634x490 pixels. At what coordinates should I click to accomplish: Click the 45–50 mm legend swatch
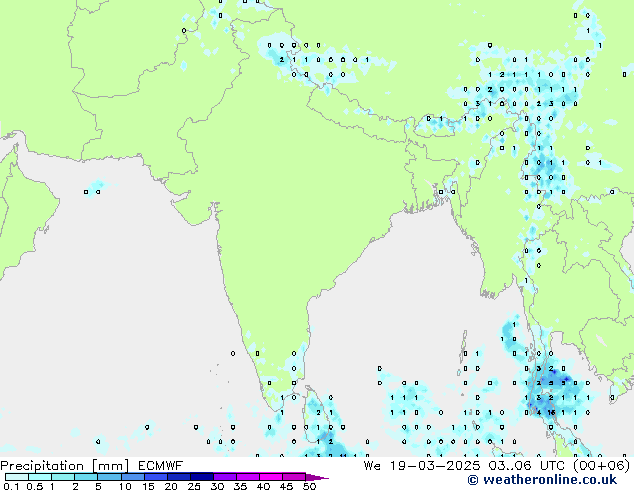[294, 477]
